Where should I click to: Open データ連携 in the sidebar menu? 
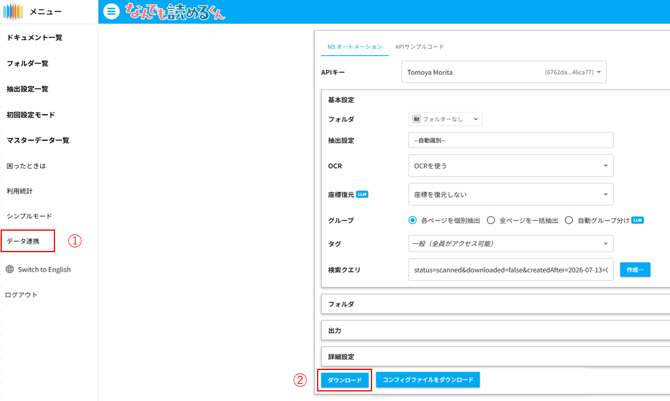click(28, 241)
